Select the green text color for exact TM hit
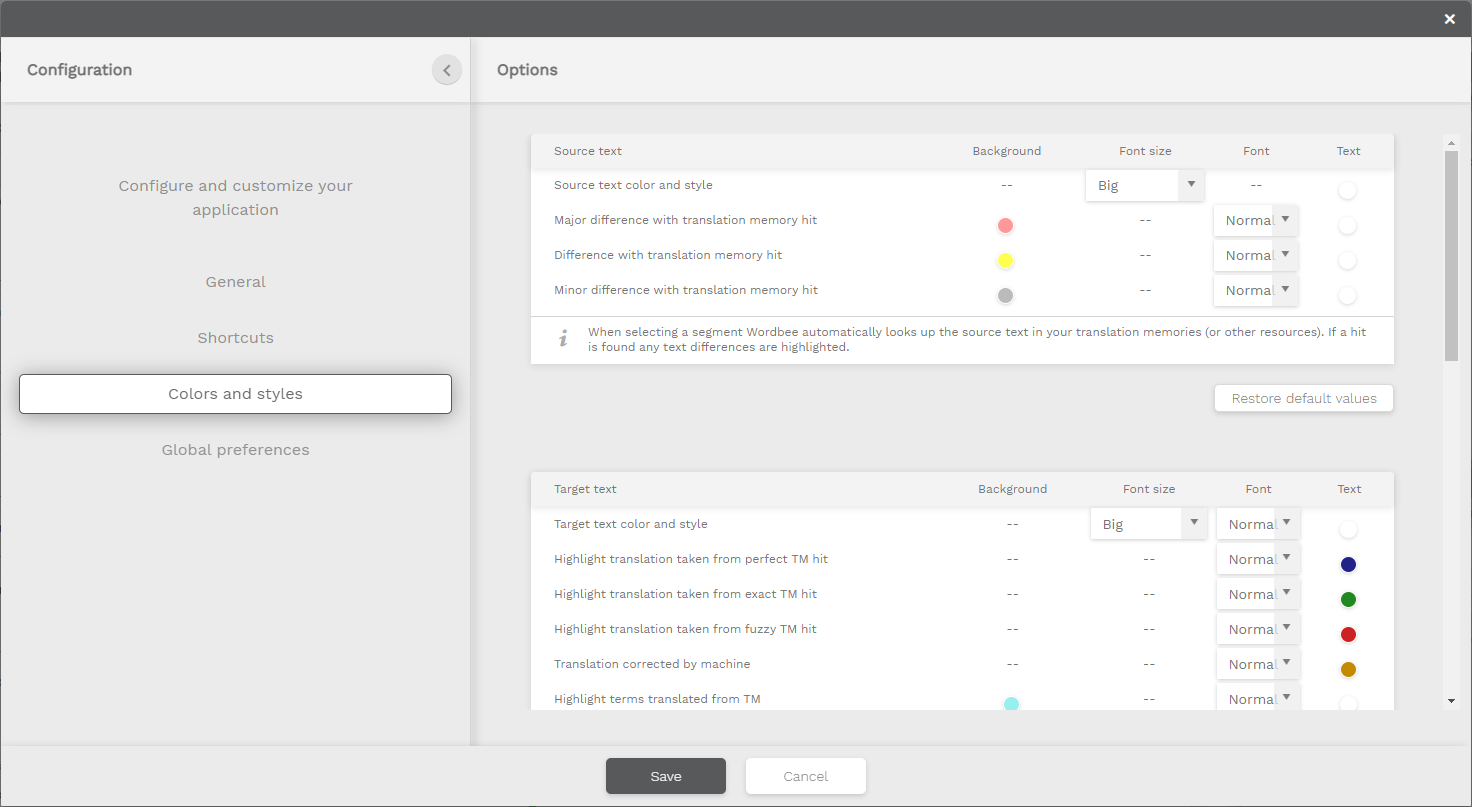 pyautogui.click(x=1347, y=600)
